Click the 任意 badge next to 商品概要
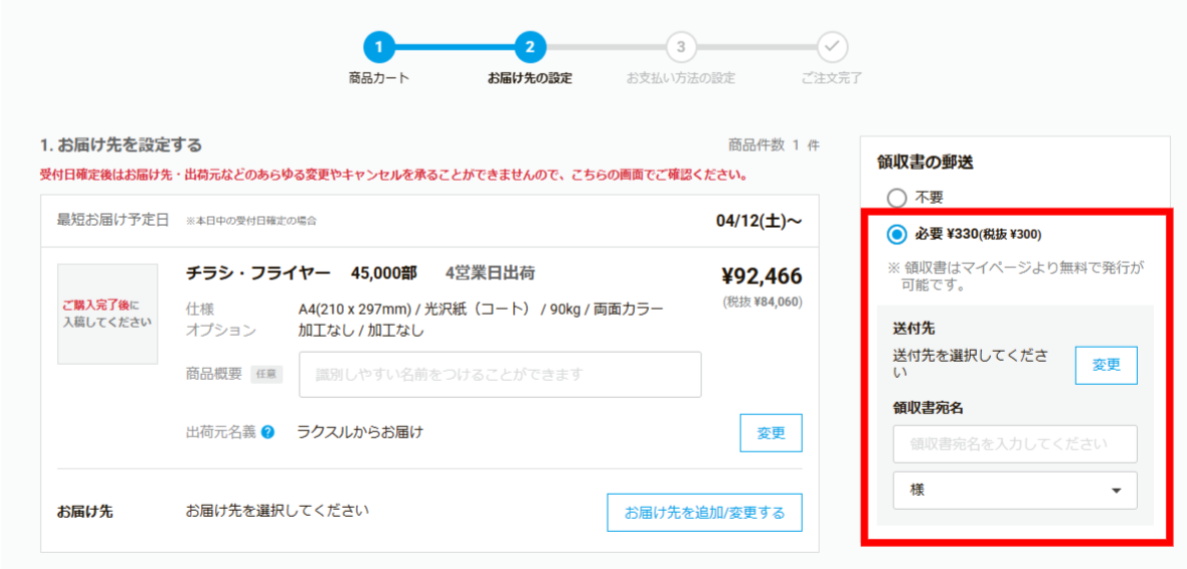 point(267,374)
